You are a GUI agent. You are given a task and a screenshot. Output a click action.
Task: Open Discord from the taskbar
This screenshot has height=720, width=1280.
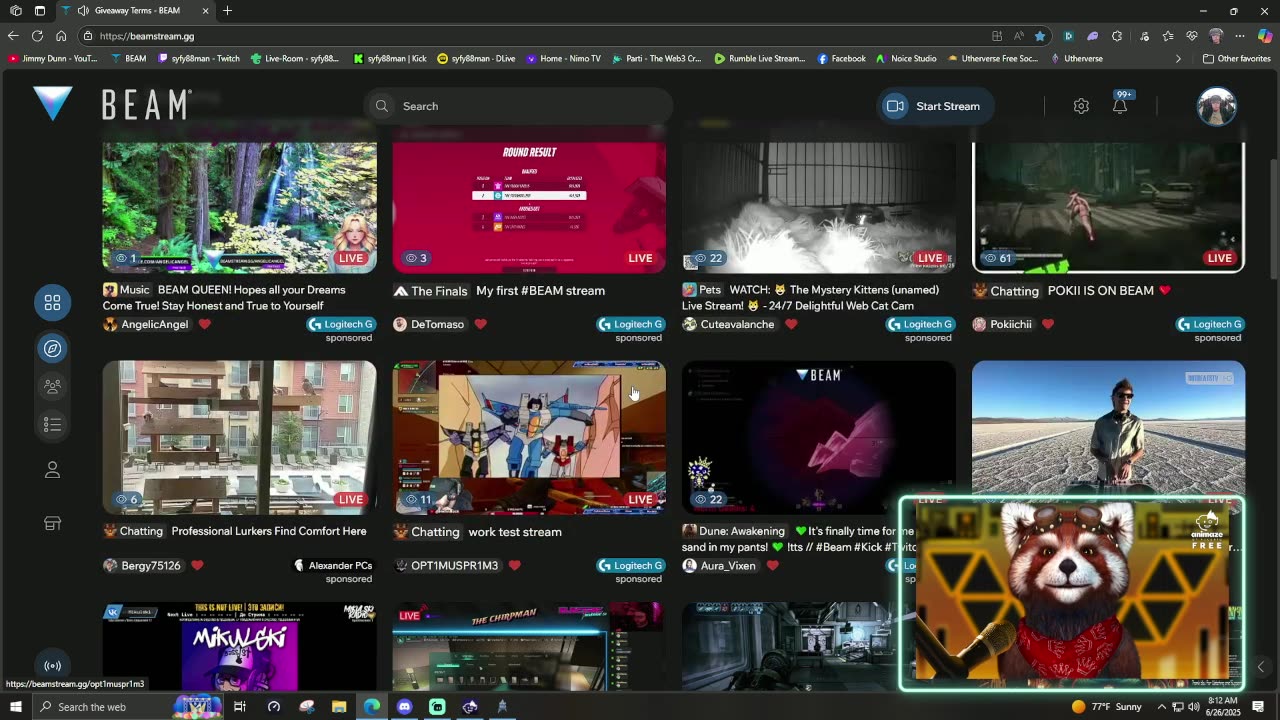[404, 707]
